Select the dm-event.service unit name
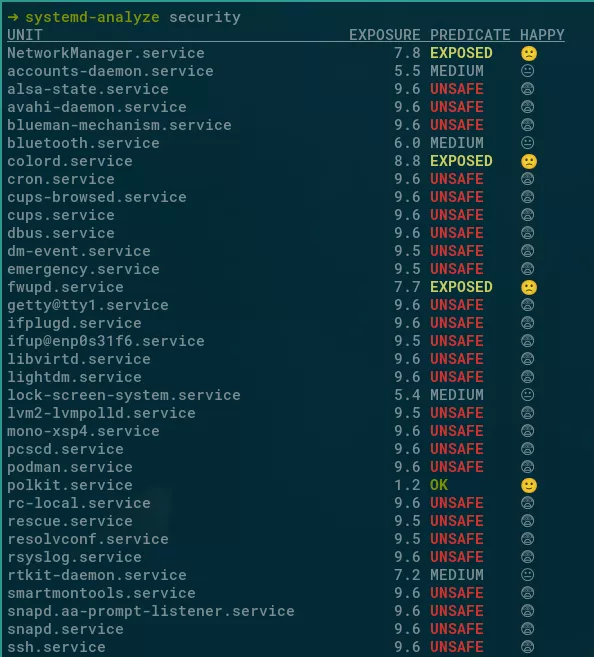The height and width of the screenshot is (657, 594). click(79, 251)
